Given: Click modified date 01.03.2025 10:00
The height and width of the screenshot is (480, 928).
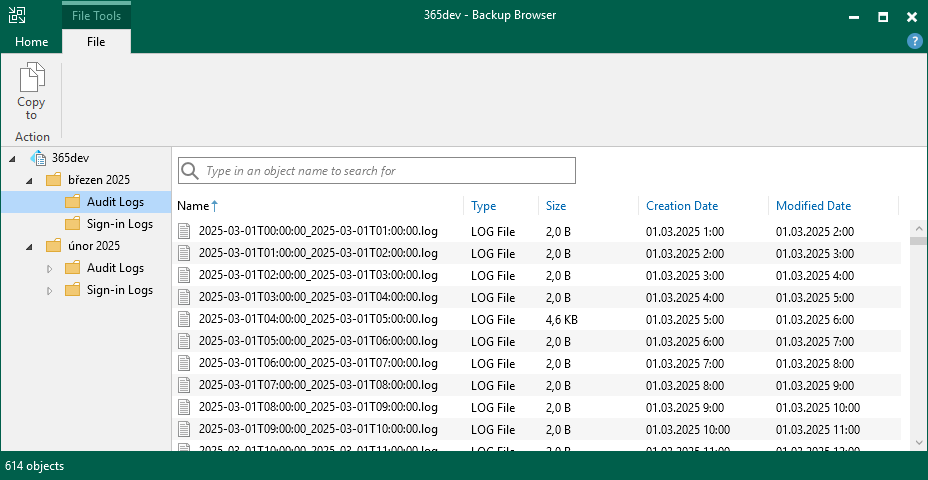Looking at the screenshot, I should coord(818,408).
